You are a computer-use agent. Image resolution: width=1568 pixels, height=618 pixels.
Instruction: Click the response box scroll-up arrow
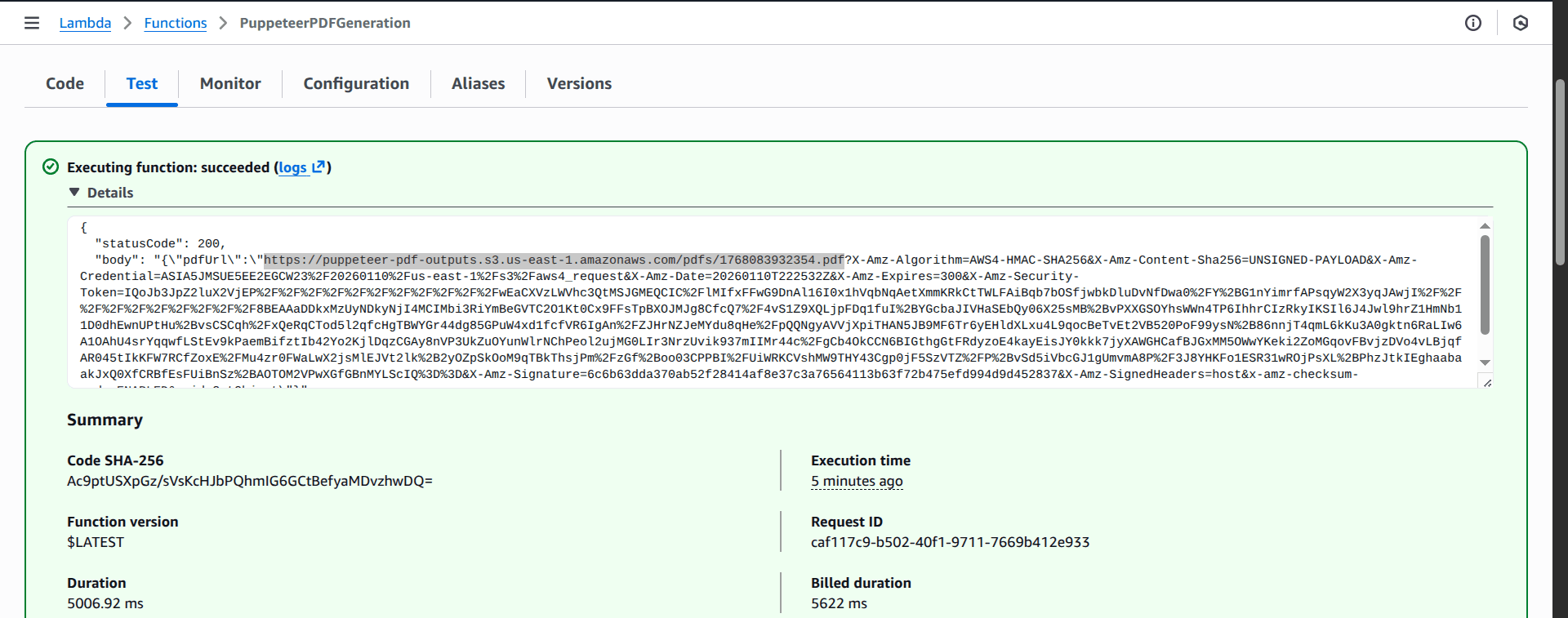[1486, 226]
